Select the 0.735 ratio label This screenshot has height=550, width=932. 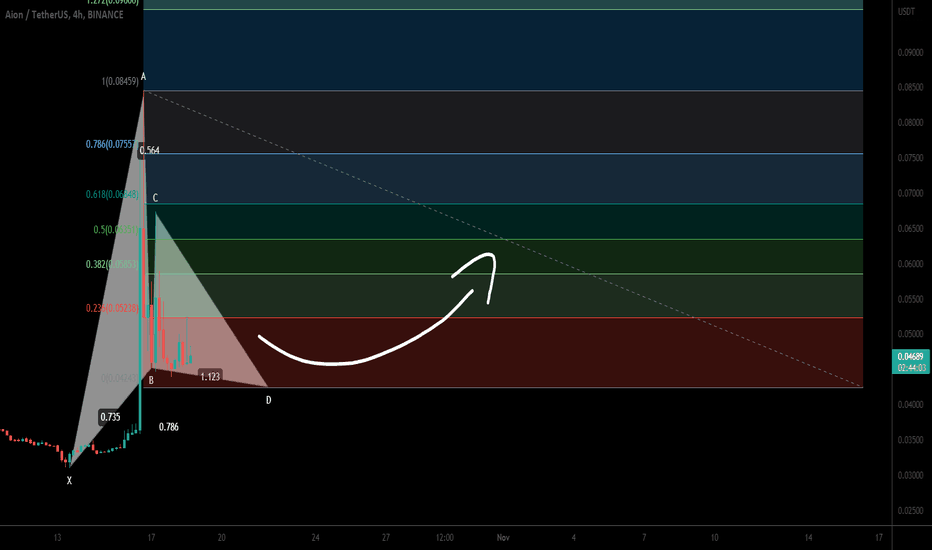110,417
